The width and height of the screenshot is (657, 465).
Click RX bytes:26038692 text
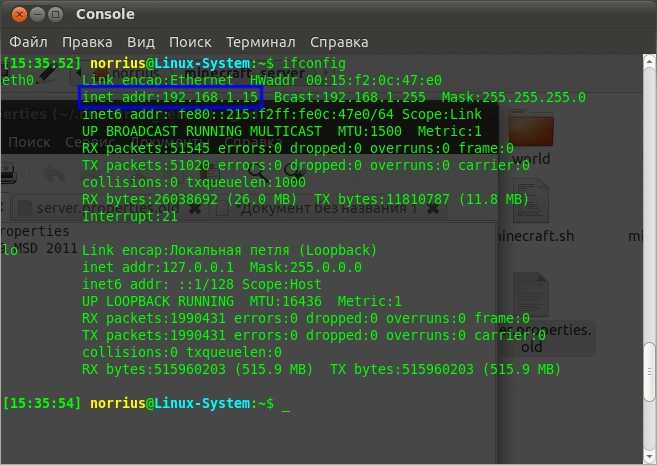coord(150,199)
